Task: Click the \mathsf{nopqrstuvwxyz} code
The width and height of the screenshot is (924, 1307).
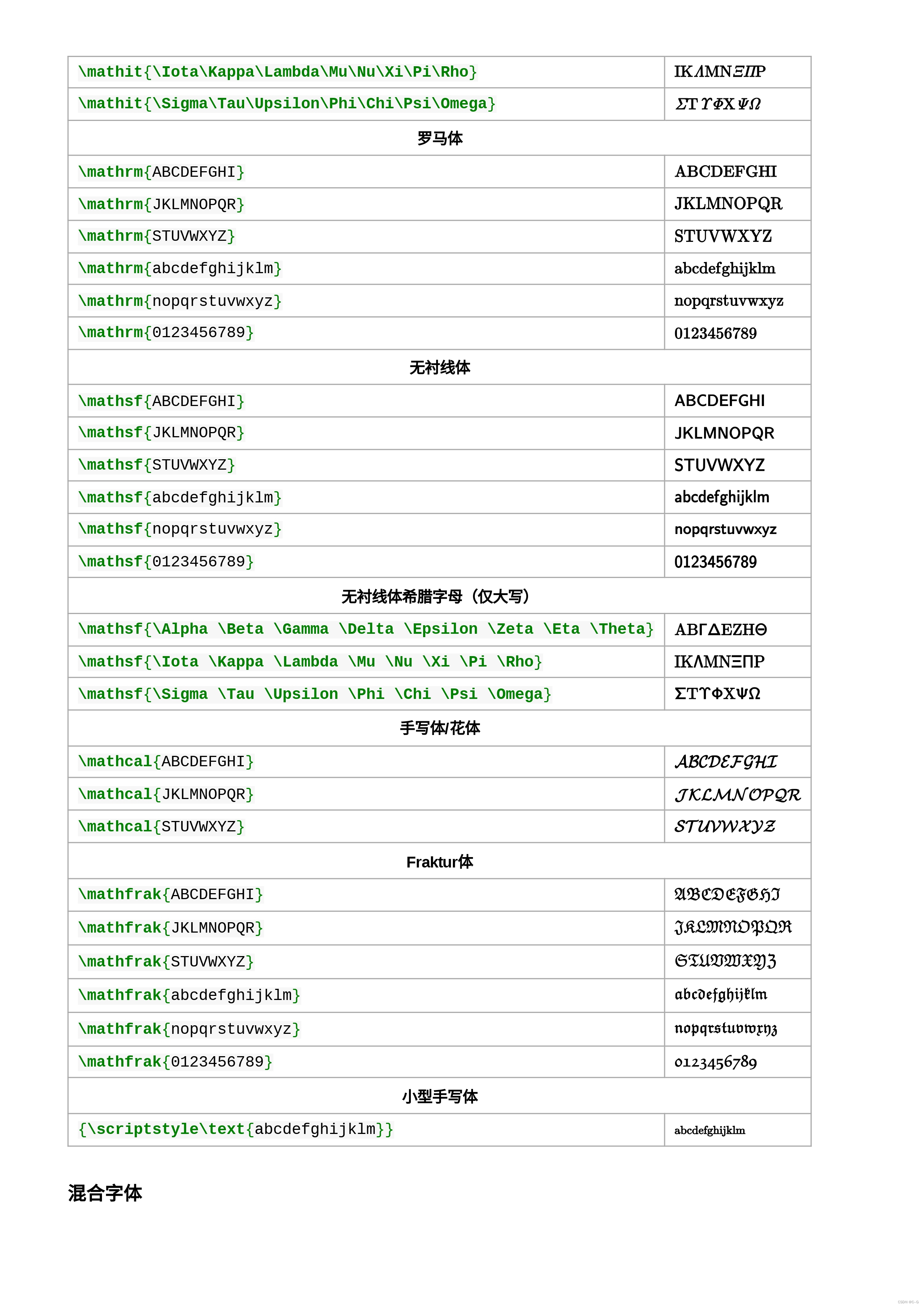Action: coord(180,529)
